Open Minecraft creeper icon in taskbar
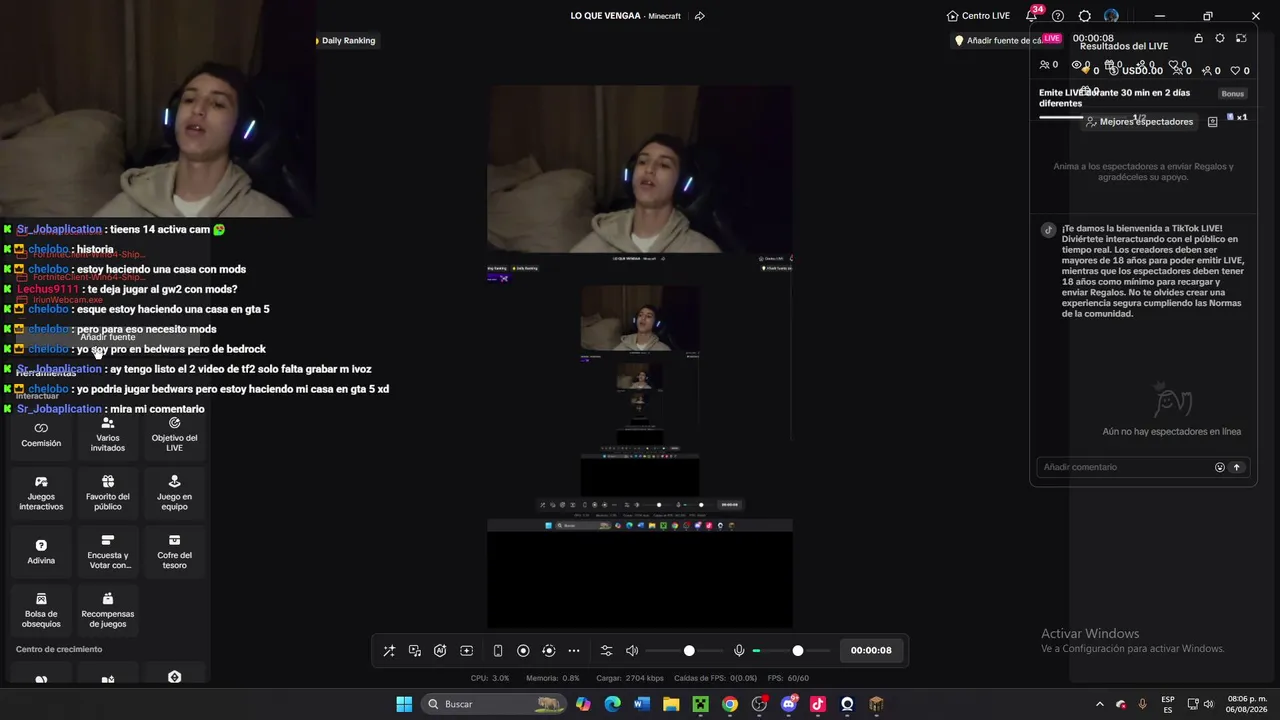Image resolution: width=1280 pixels, height=720 pixels. click(x=700, y=704)
